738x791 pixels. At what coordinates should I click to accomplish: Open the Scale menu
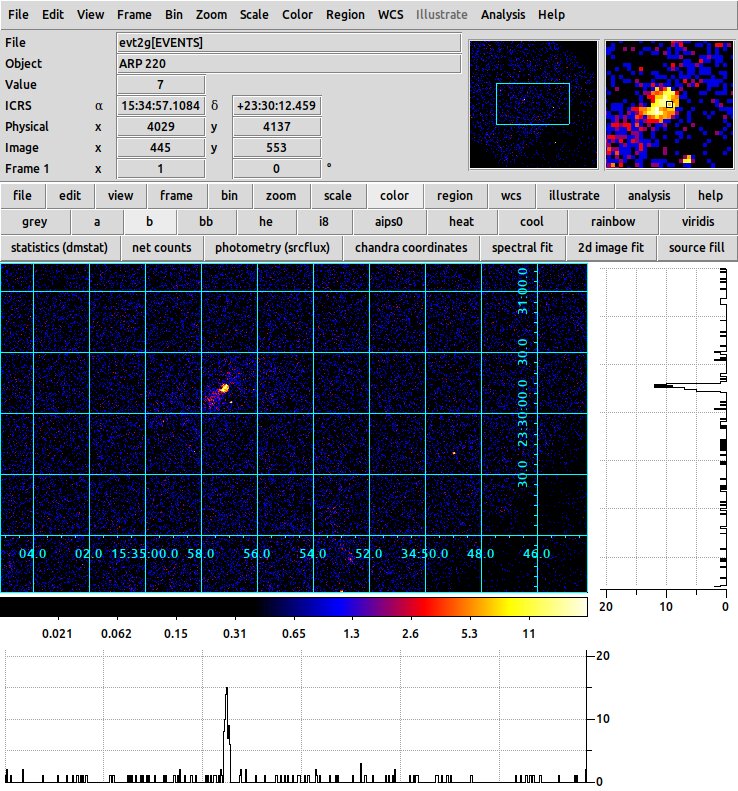(x=254, y=15)
